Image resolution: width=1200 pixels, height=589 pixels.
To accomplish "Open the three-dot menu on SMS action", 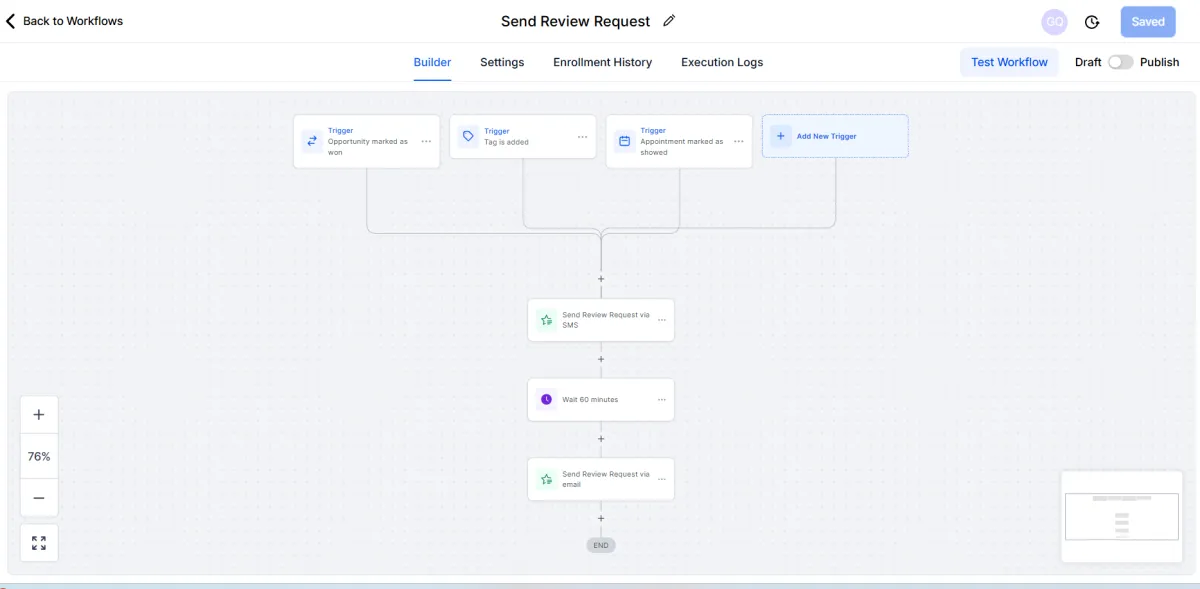I will [661, 319].
